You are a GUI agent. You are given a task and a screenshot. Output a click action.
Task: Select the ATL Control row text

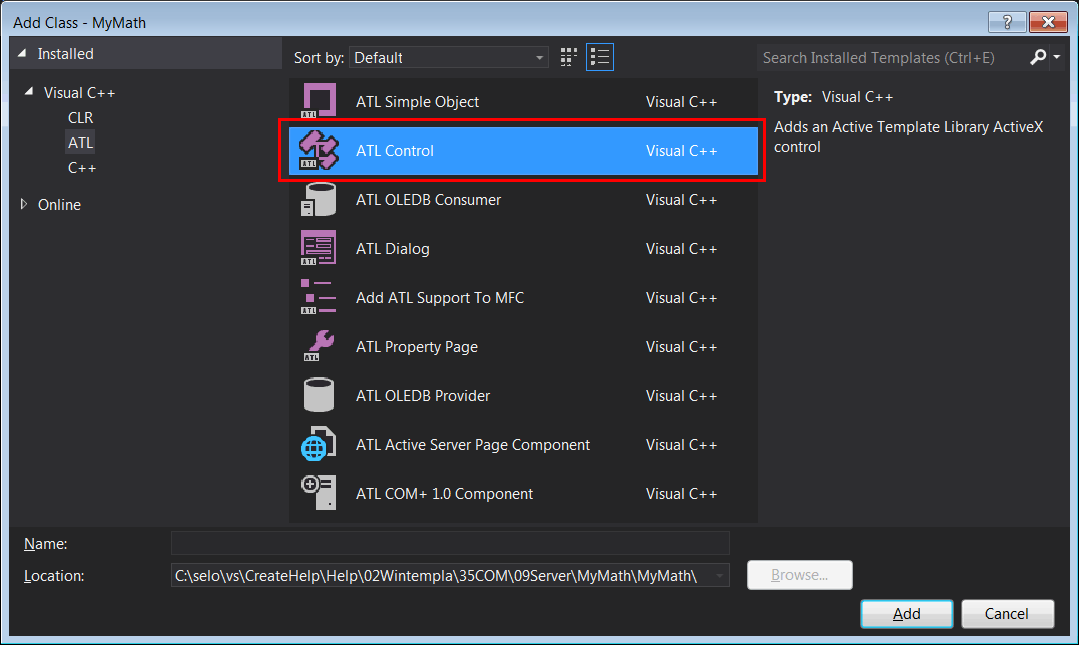tap(394, 151)
